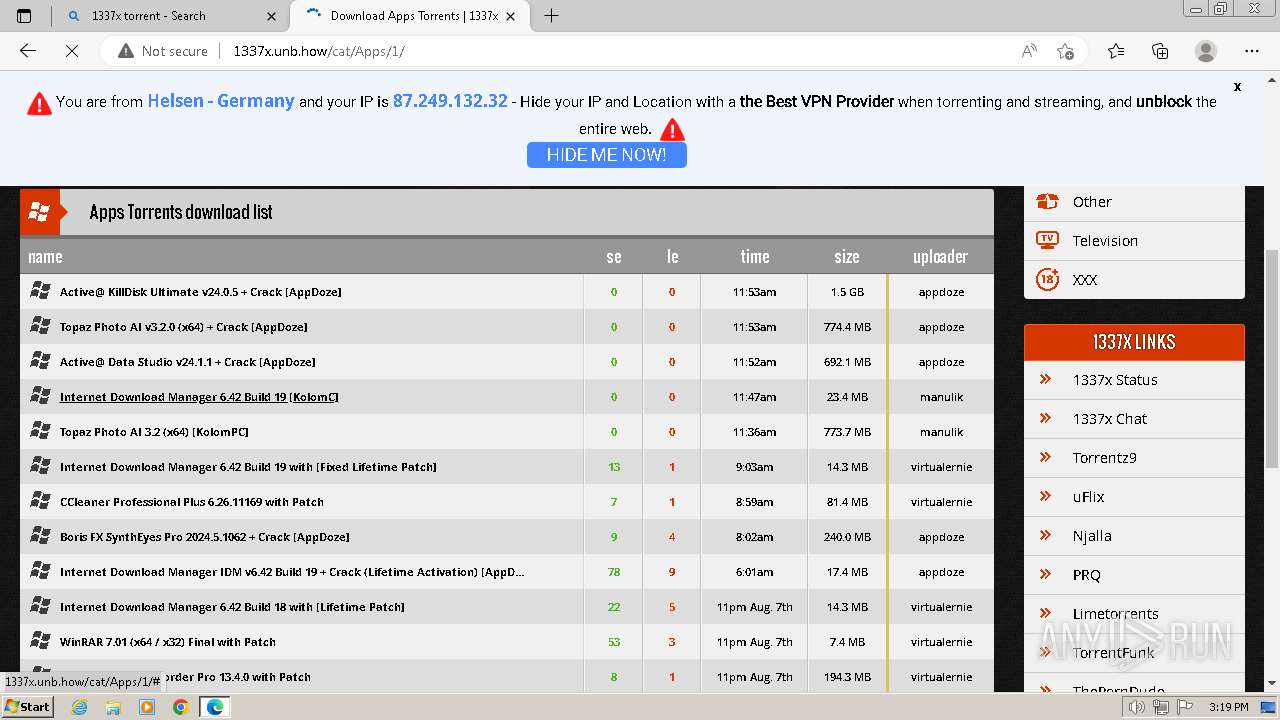Open Edge settings and more menu

[x=1252, y=51]
